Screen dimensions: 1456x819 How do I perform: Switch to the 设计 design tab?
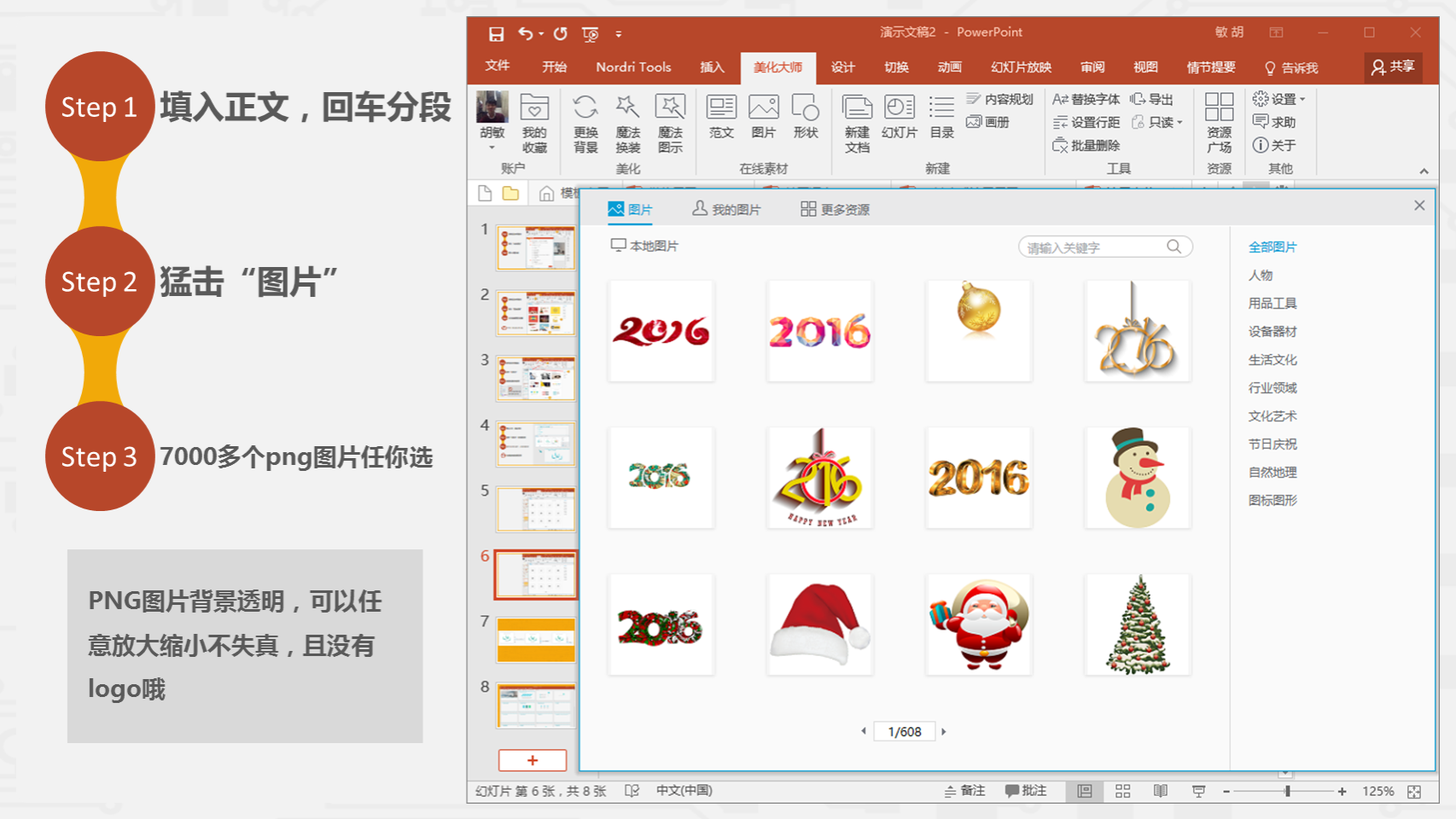pyautogui.click(x=843, y=67)
